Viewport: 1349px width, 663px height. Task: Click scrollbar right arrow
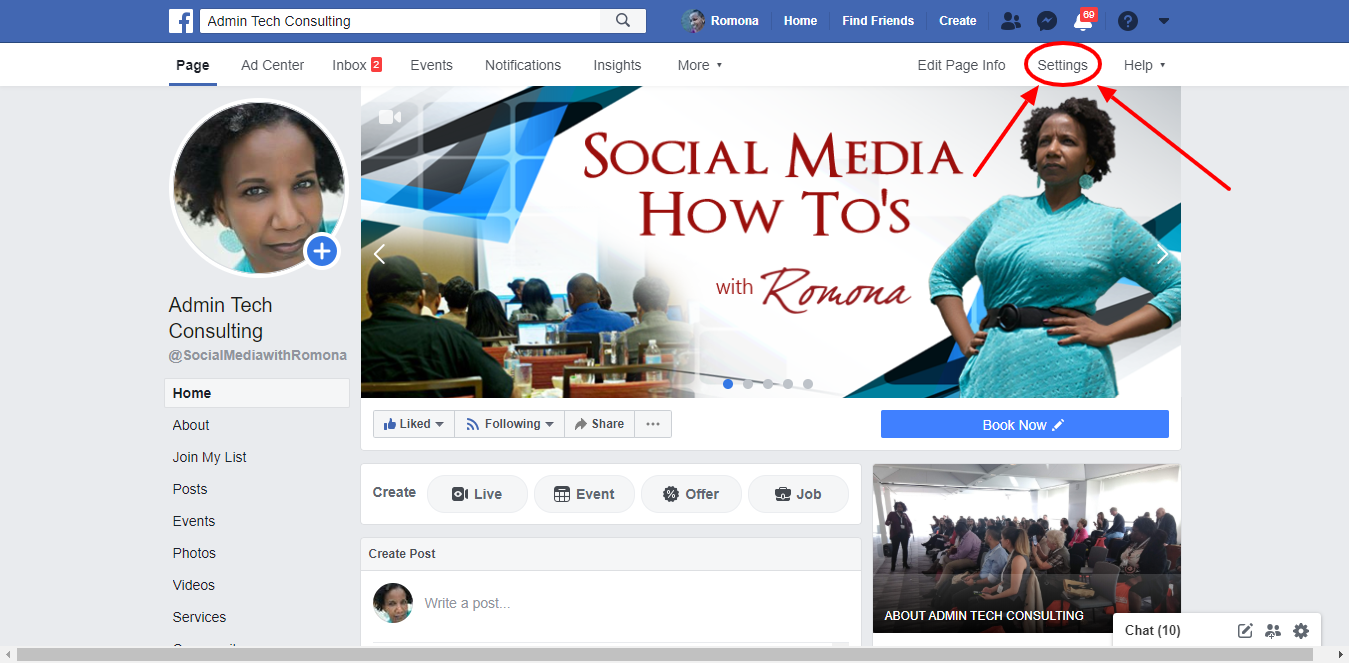pyautogui.click(x=1340, y=655)
